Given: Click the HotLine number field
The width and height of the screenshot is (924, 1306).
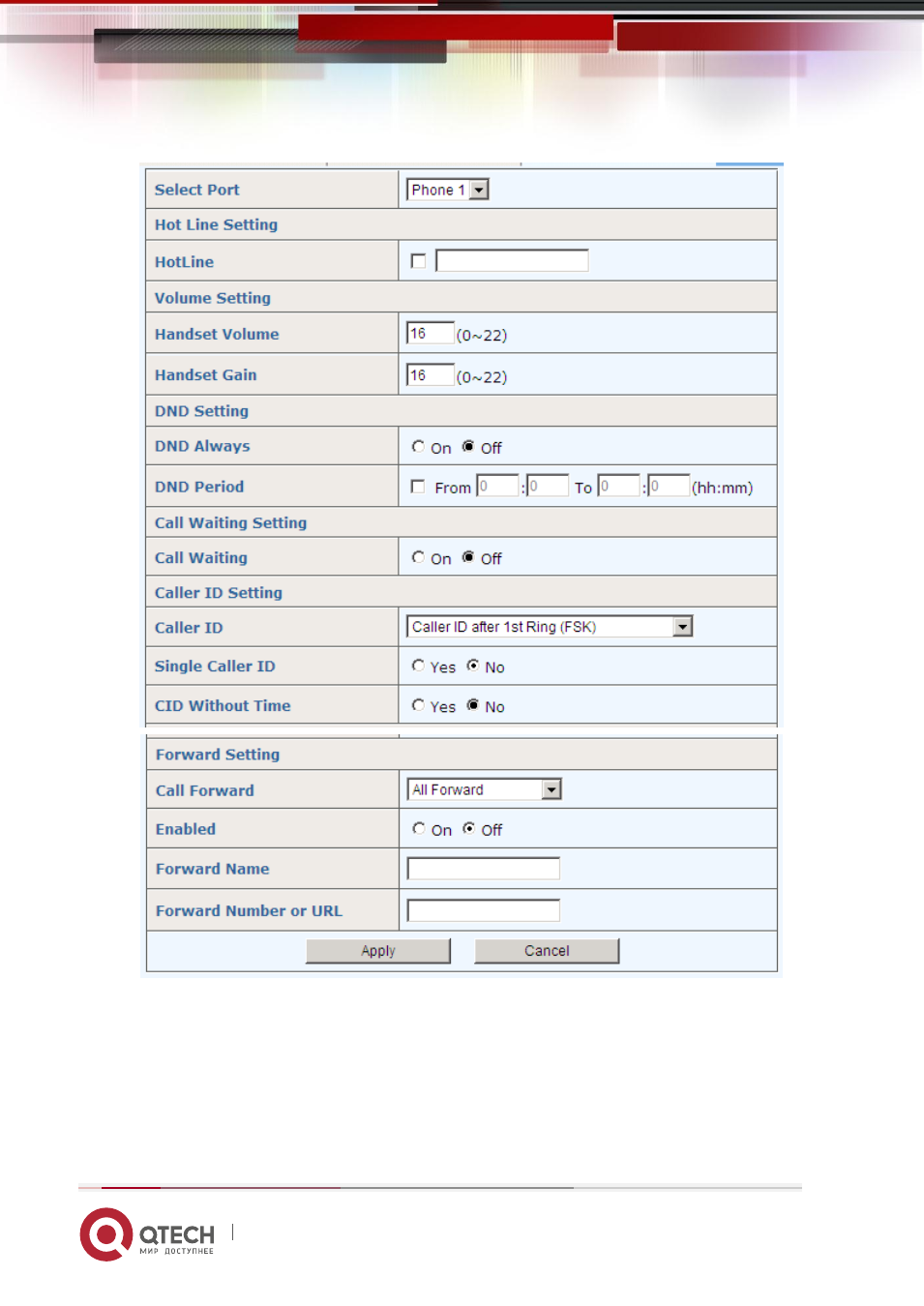Looking at the screenshot, I should [512, 260].
